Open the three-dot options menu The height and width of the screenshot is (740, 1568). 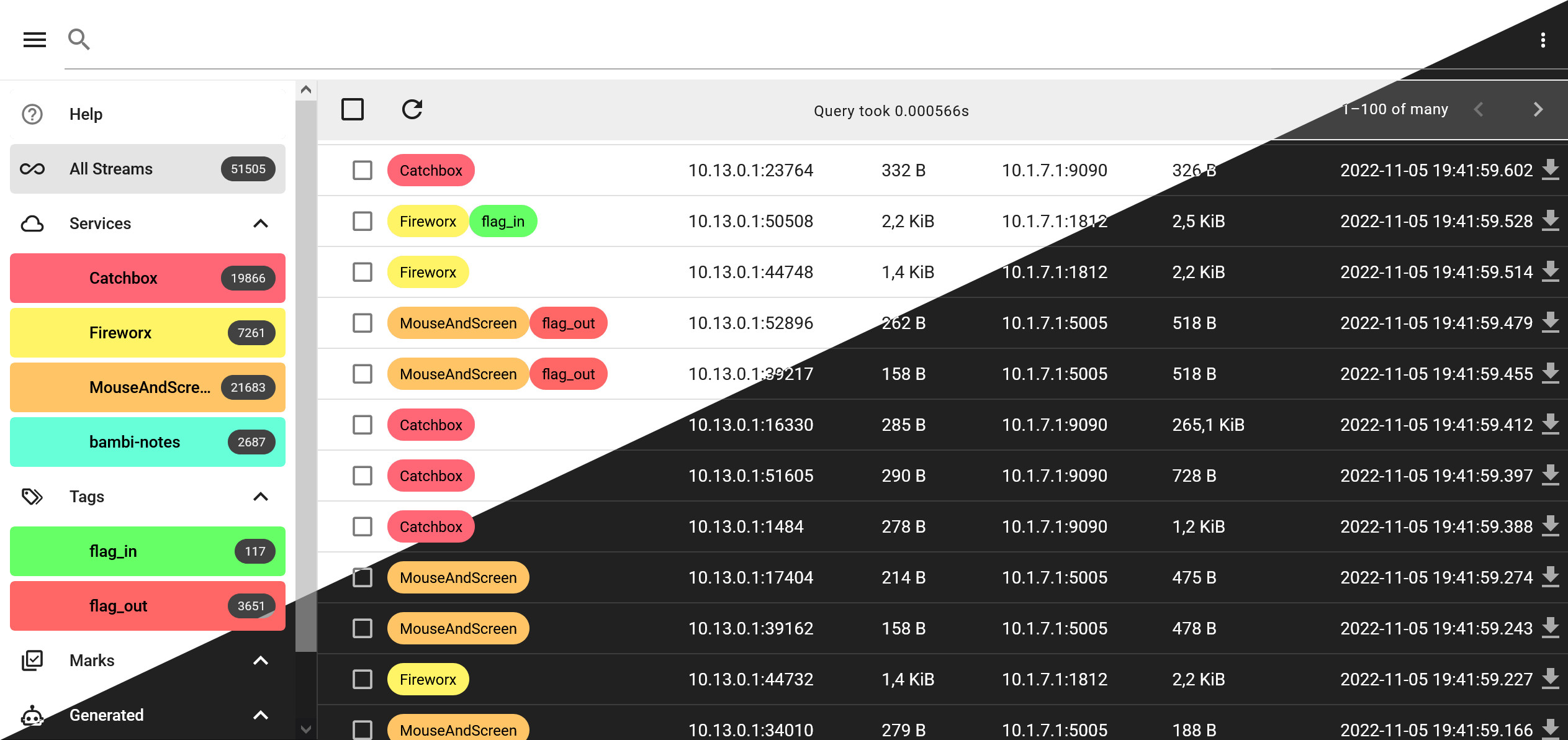(x=1543, y=40)
